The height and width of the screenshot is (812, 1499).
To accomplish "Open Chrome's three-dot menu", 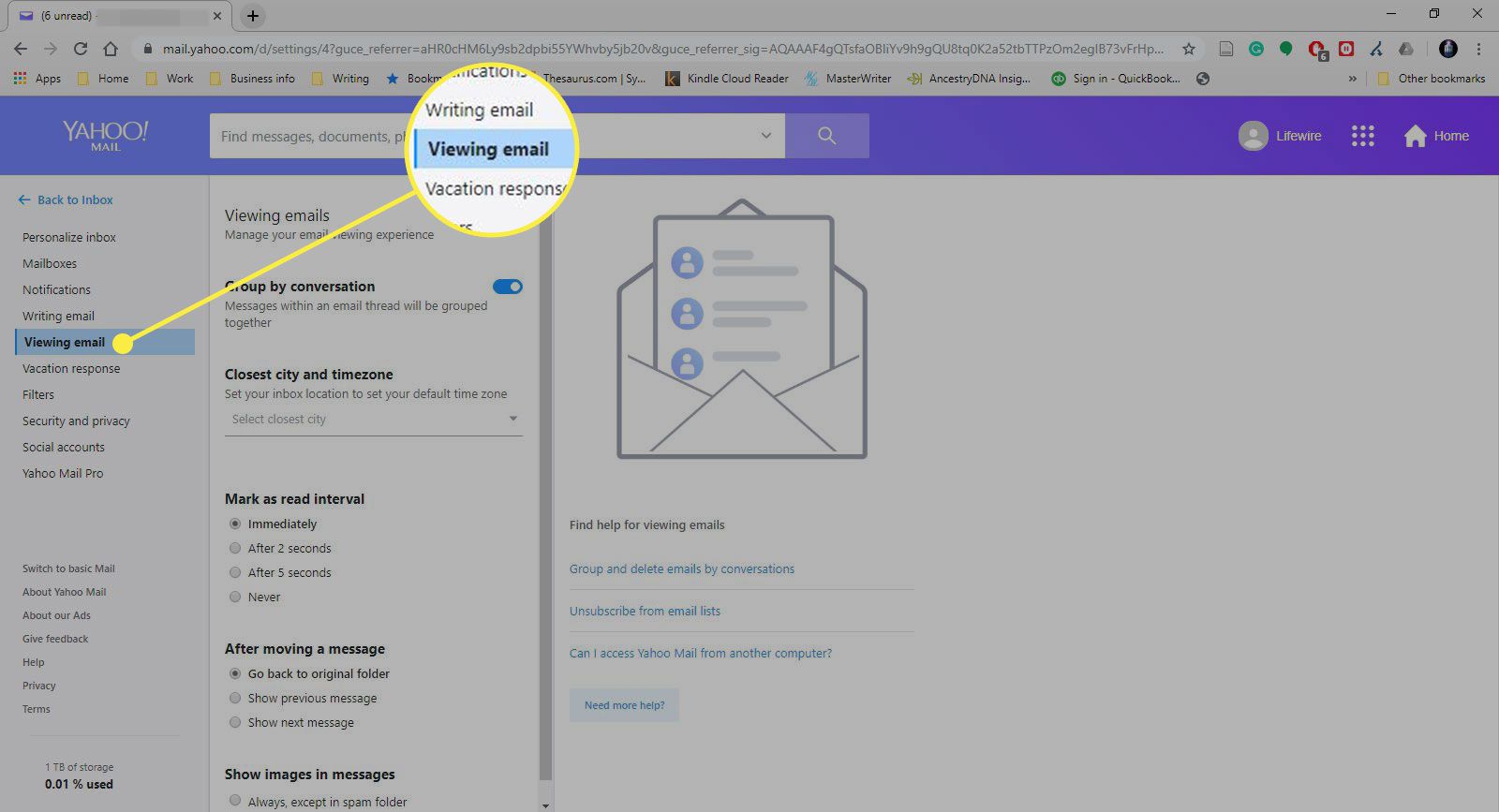I will [1479, 49].
